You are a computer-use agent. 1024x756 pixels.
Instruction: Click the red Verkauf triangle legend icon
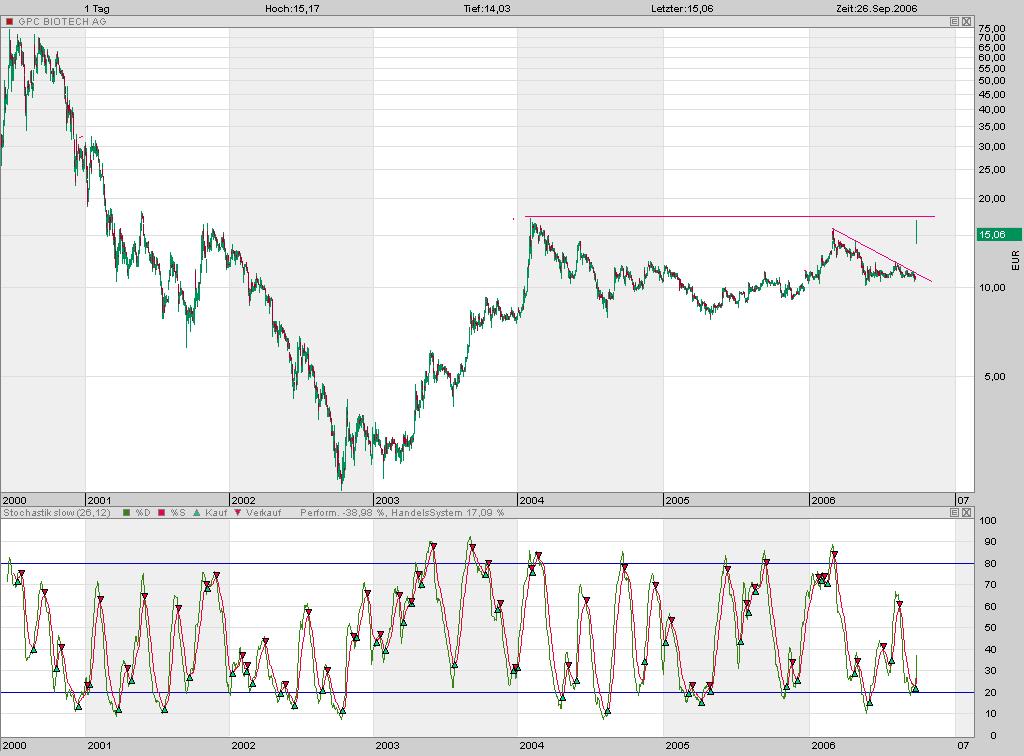point(238,512)
